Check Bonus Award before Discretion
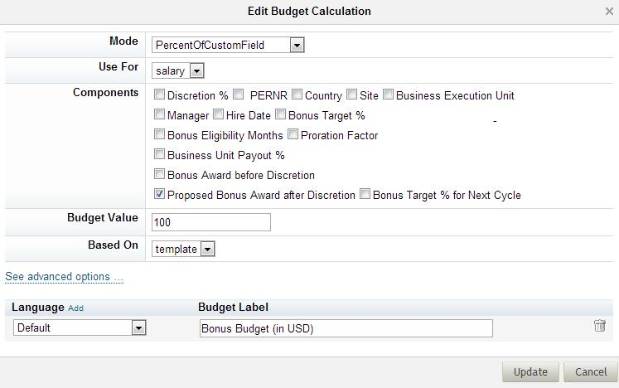This screenshot has width=619, height=388. (159, 173)
